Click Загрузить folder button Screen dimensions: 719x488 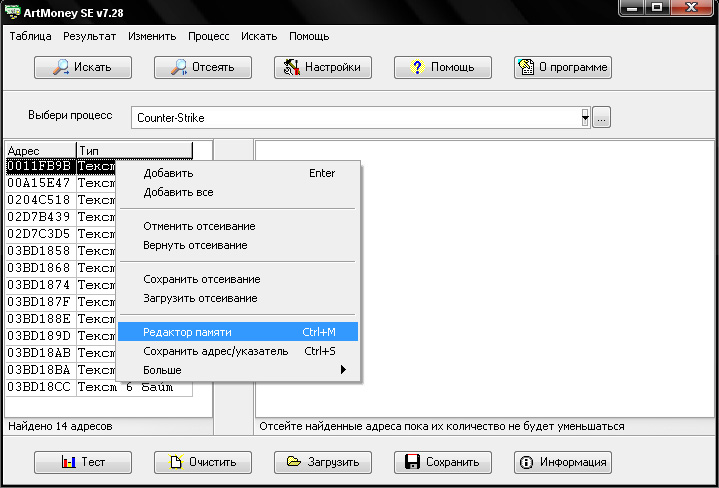tap(323, 462)
